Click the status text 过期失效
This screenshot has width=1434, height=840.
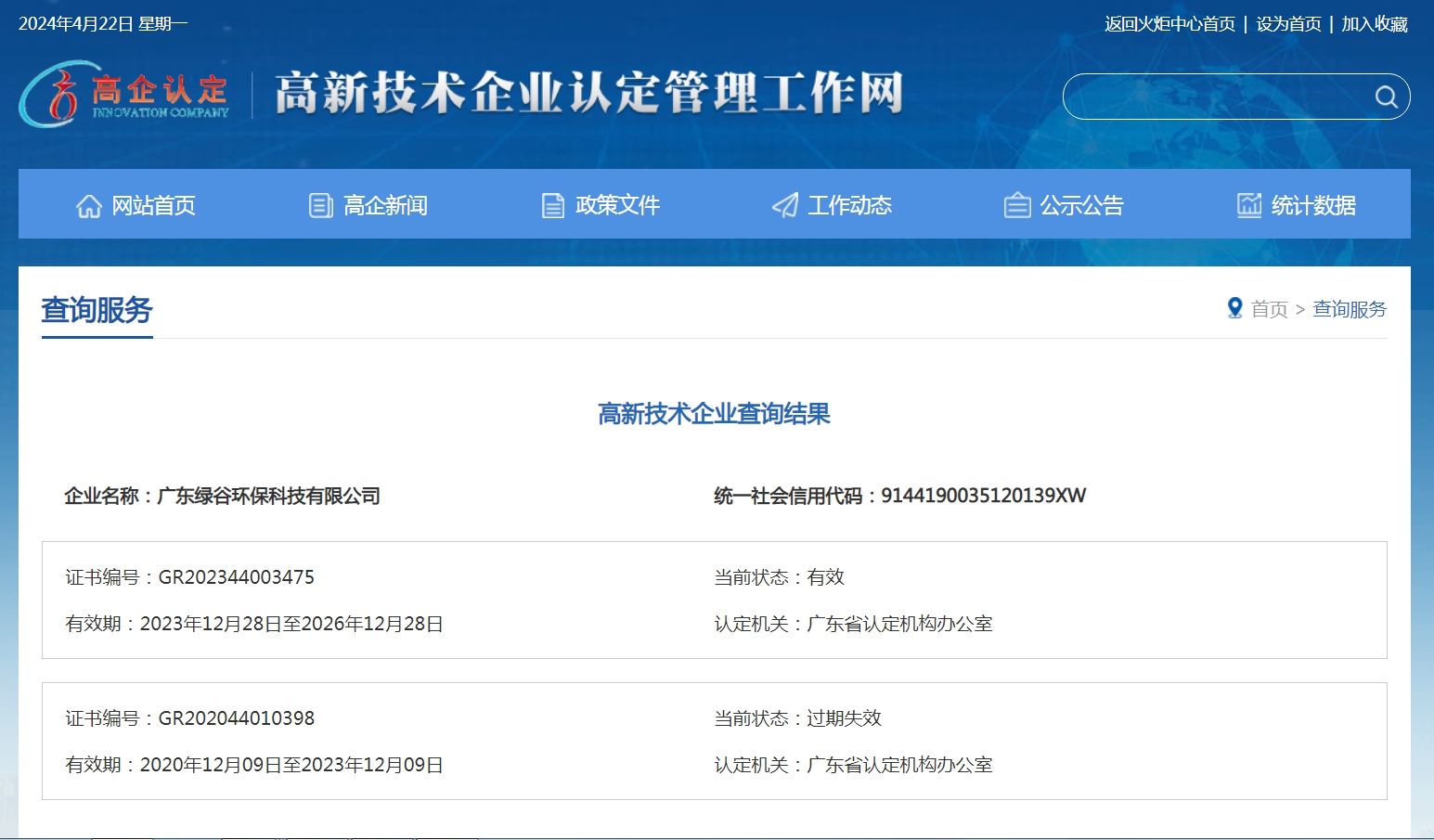tap(845, 718)
